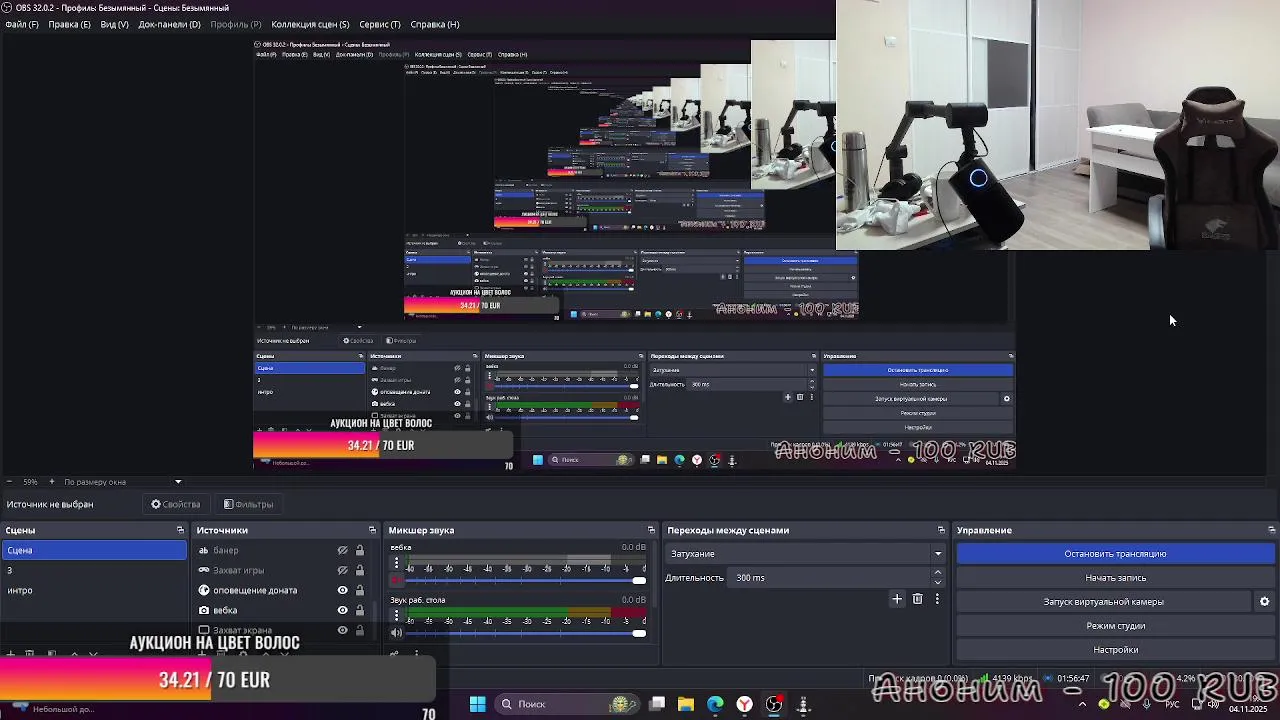Open the Коллекция сцен menu
This screenshot has width=1280, height=720.
(310, 24)
